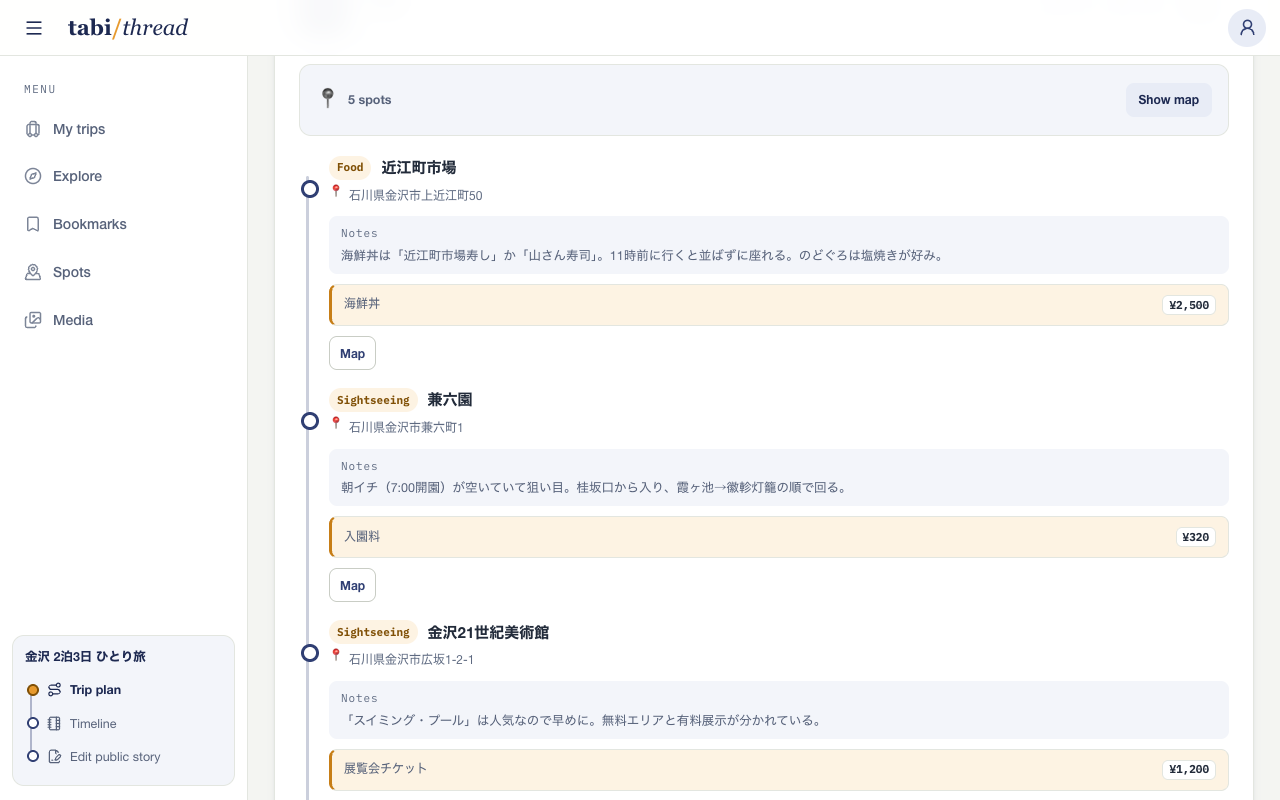Click the trip title 金沢 2泊3日 ひとり旅
Screen dimensions: 1280x800
pos(85,657)
